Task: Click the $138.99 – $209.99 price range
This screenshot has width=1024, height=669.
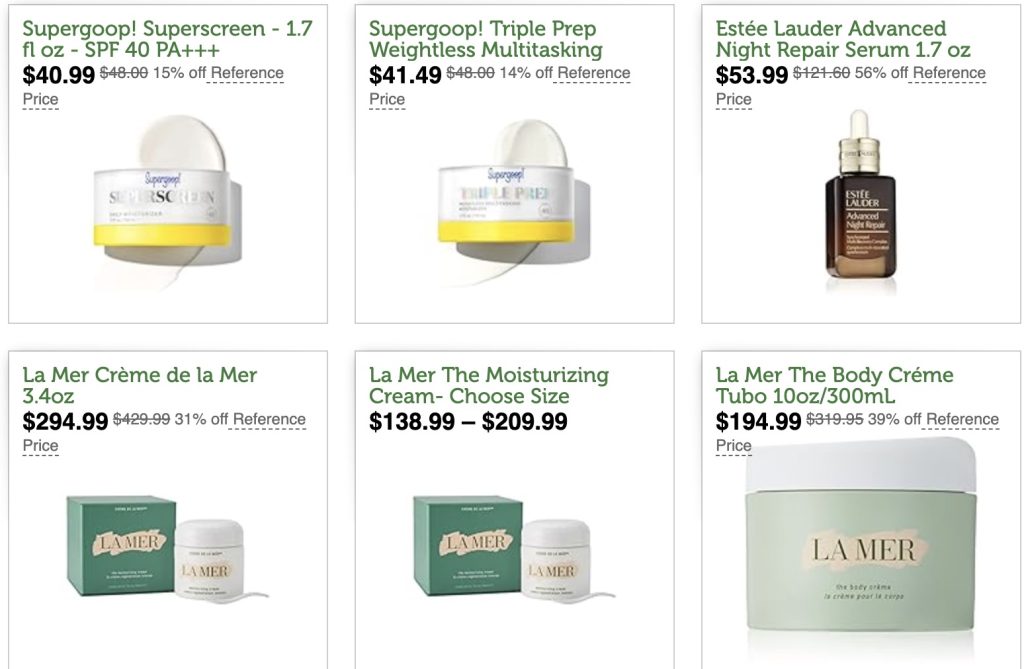Action: point(468,421)
